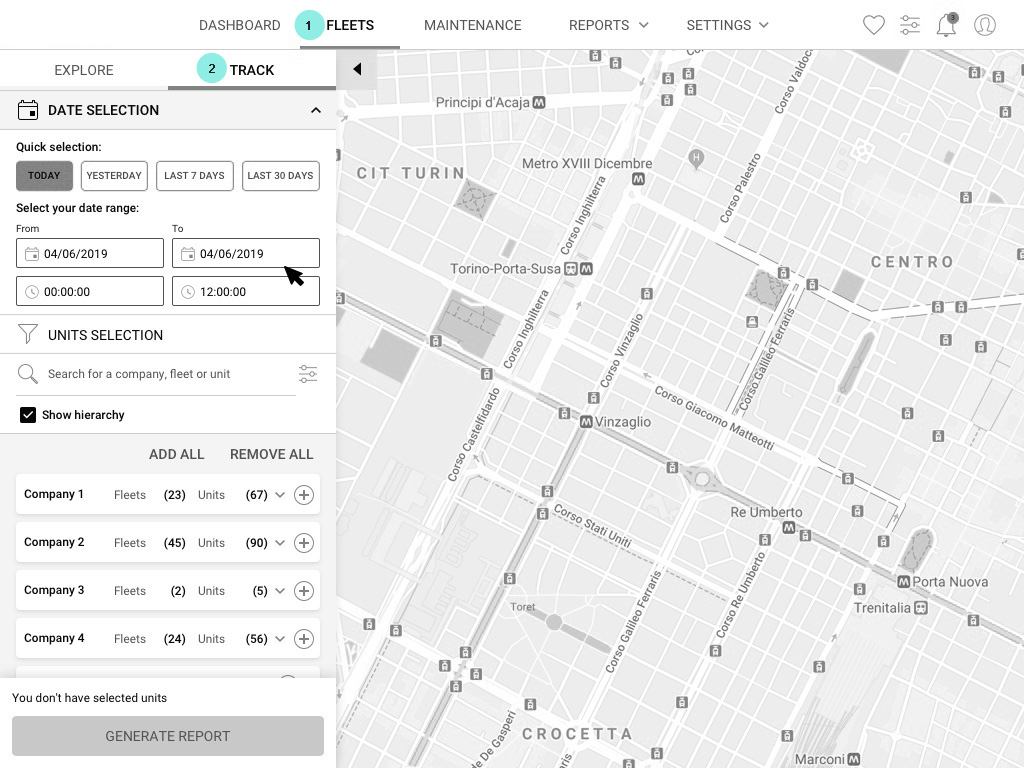
Task: Go to the Dashboard menu item
Action: tap(240, 25)
